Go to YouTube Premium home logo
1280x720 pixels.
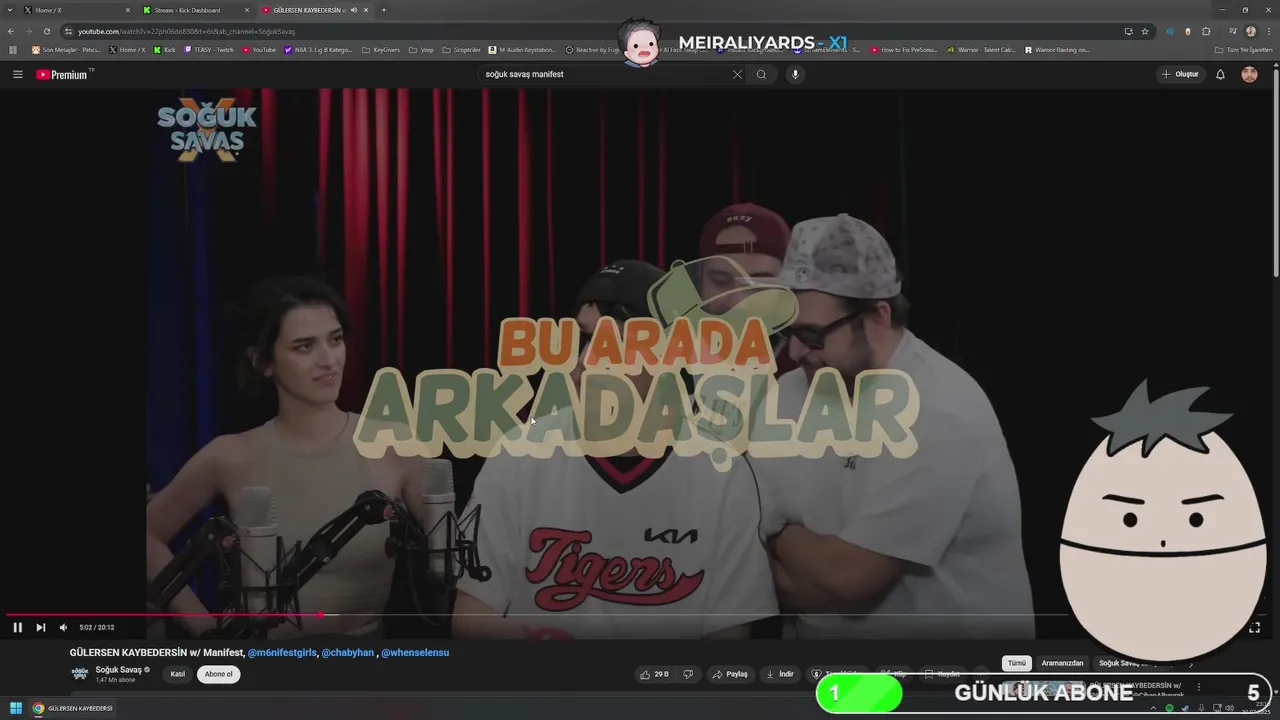[x=62, y=74]
